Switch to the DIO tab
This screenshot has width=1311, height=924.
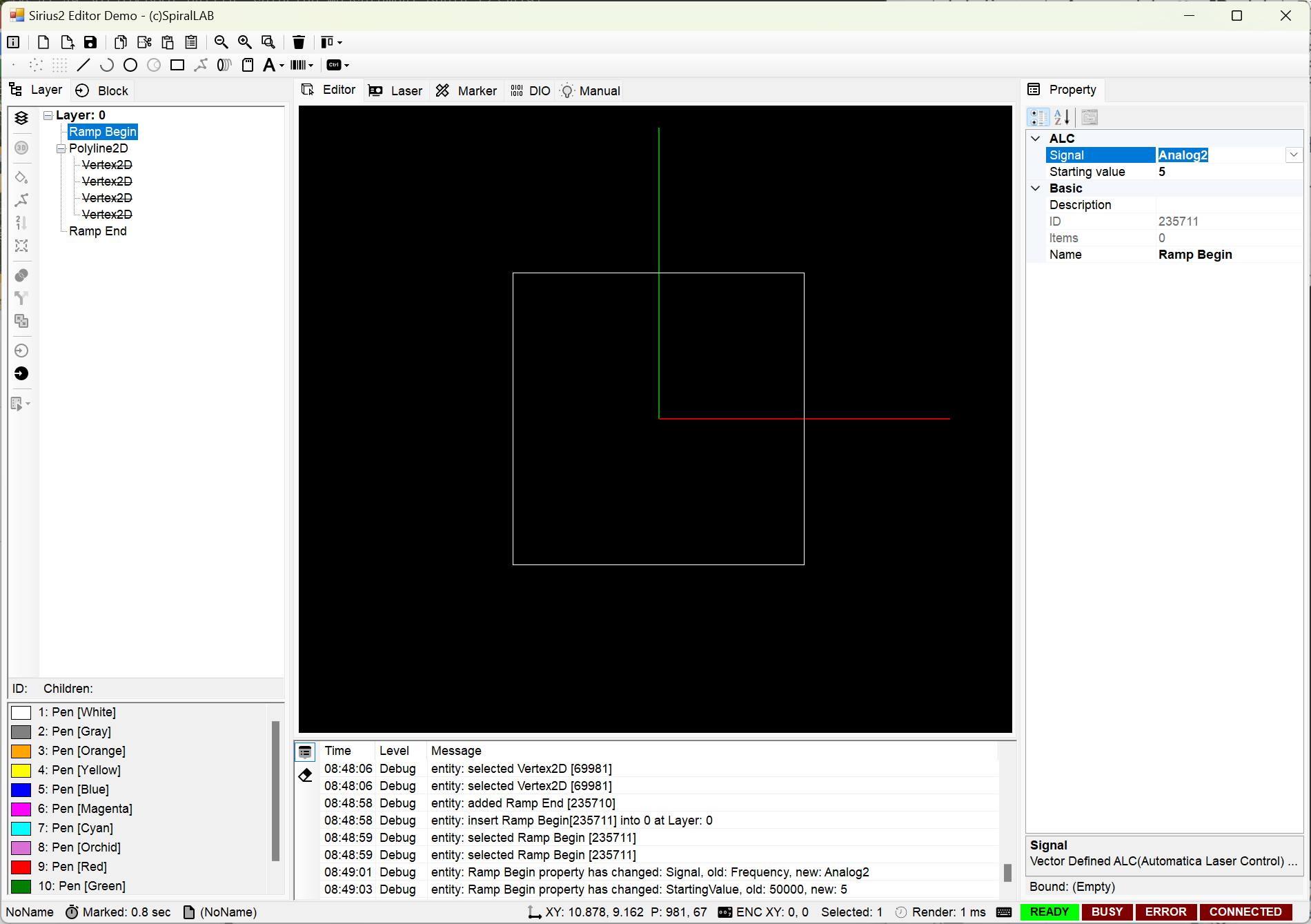pyautogui.click(x=530, y=90)
